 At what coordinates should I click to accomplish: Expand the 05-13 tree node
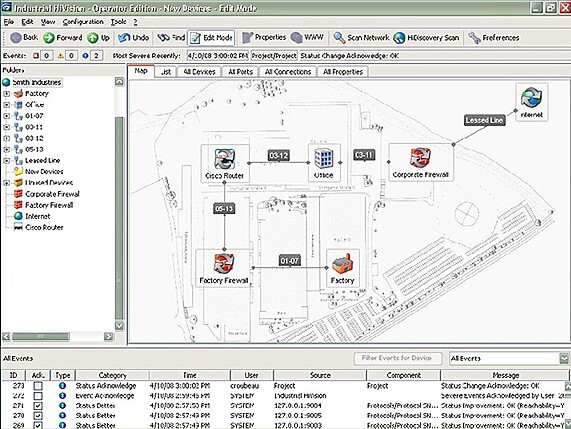pos(7,150)
